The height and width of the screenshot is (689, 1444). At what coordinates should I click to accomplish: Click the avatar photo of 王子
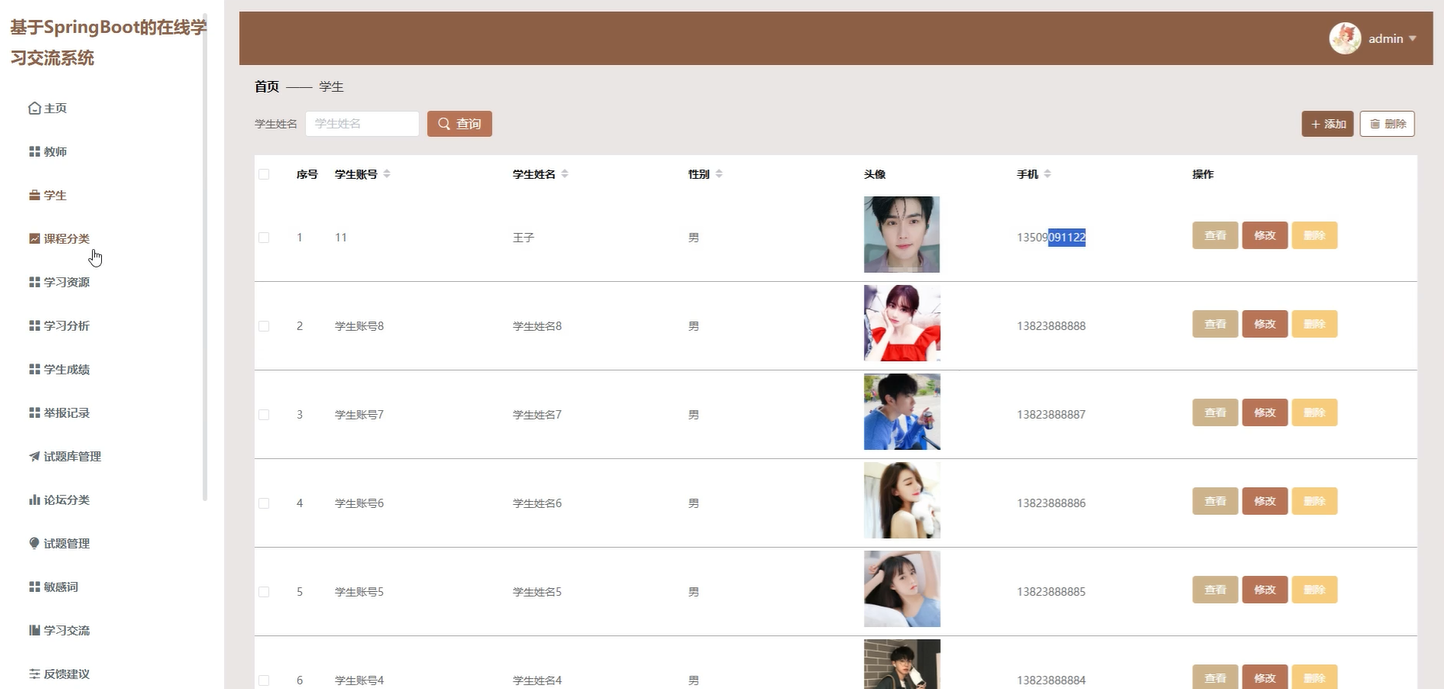902,234
